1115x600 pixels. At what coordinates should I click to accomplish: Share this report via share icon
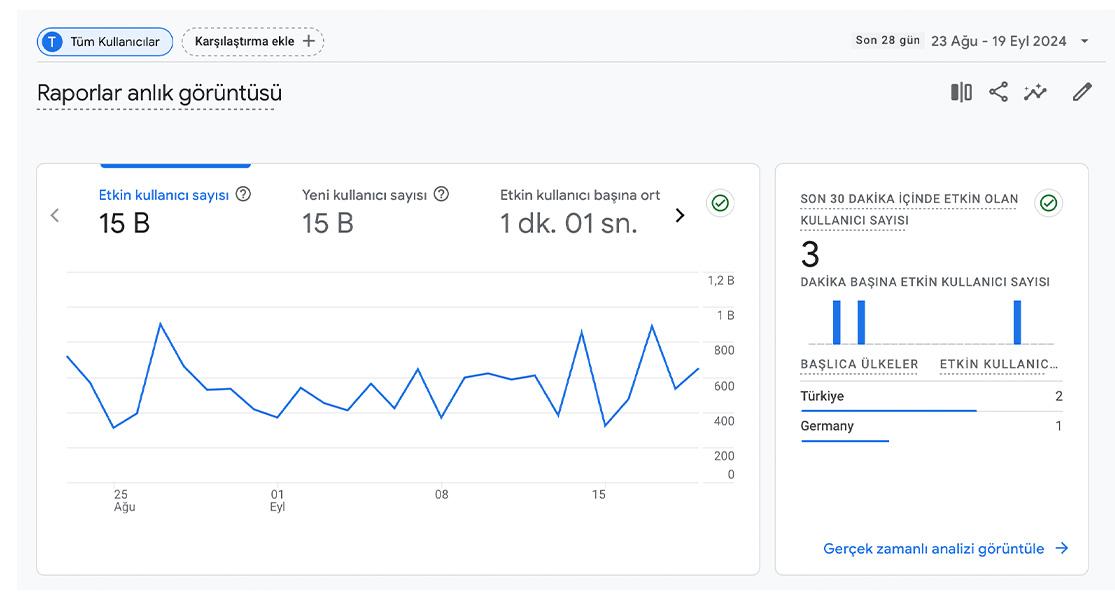click(x=998, y=92)
